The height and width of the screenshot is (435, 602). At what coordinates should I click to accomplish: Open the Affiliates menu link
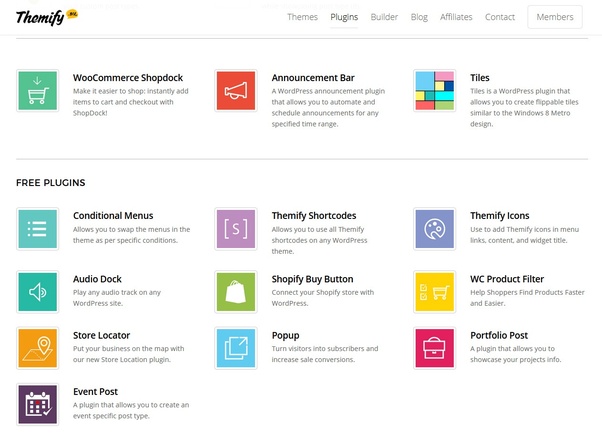pyautogui.click(x=456, y=17)
